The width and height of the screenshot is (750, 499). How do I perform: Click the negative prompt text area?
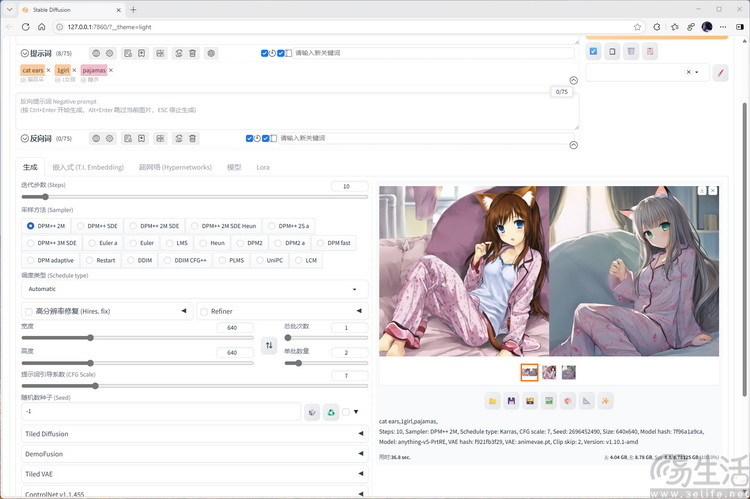297,111
